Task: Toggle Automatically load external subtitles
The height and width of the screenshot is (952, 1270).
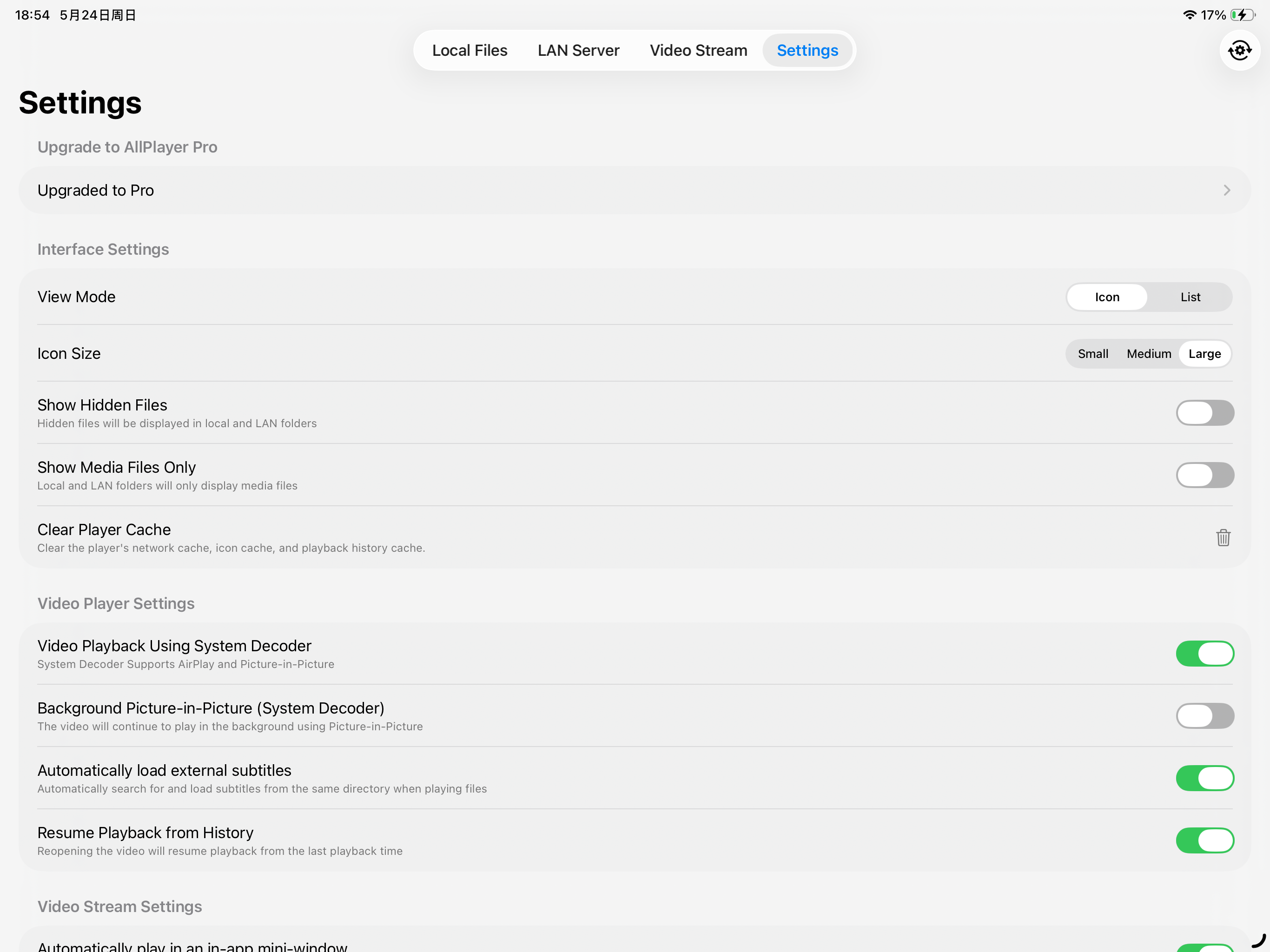Action: pos(1204,778)
